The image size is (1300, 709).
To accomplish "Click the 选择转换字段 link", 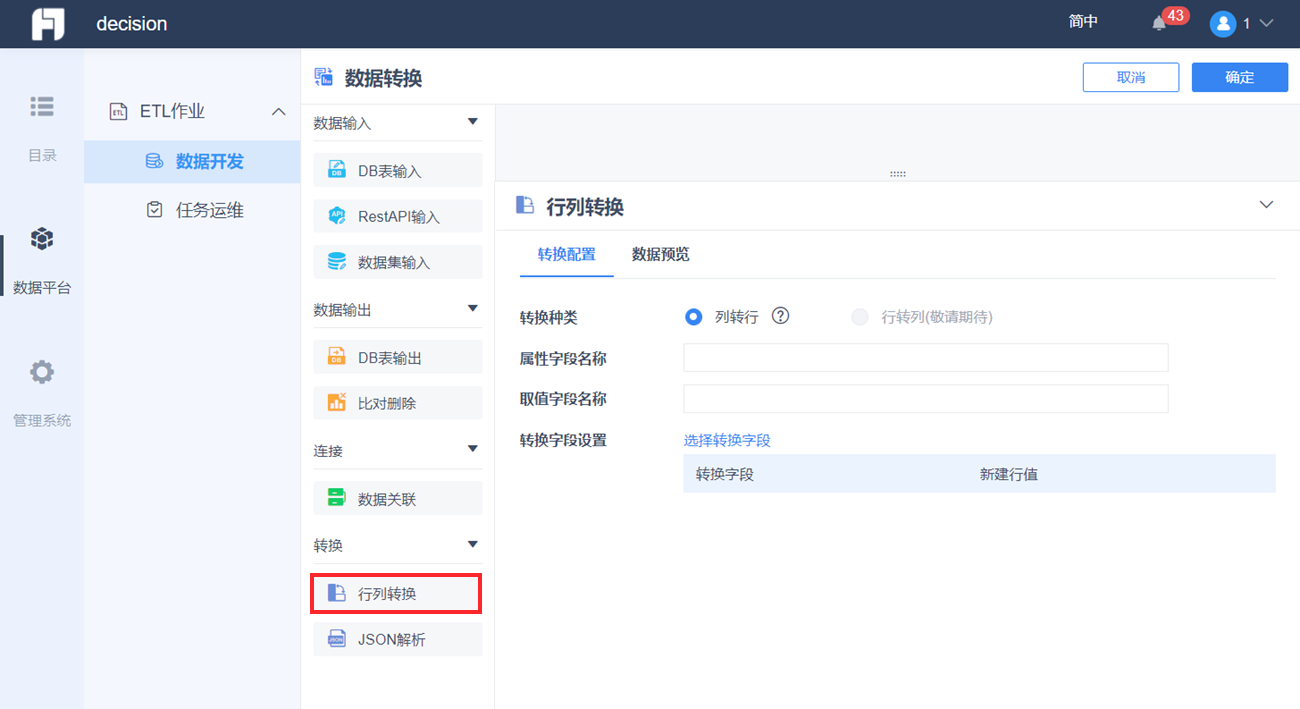I will point(727,440).
